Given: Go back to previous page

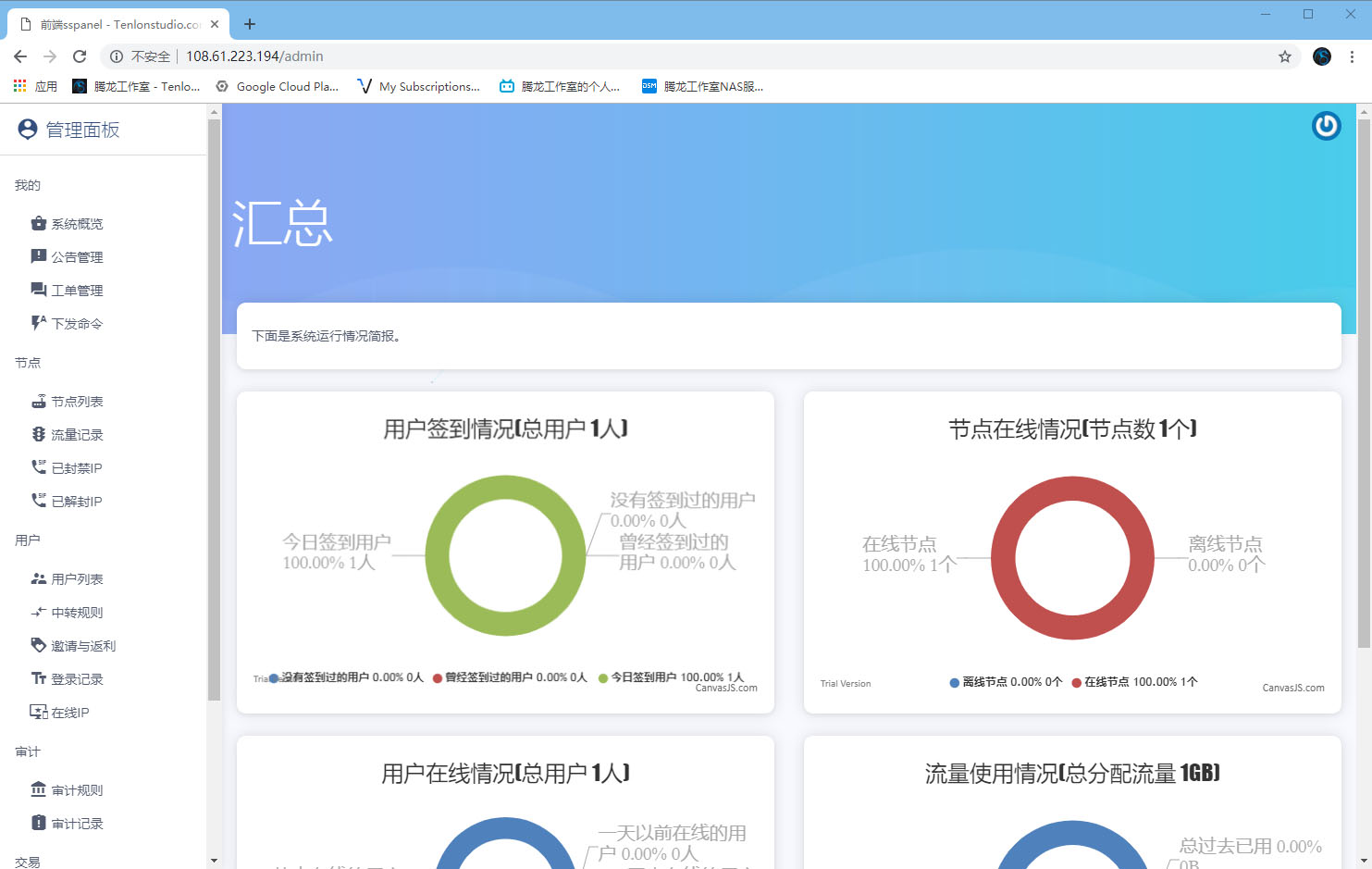Looking at the screenshot, I should point(20,56).
